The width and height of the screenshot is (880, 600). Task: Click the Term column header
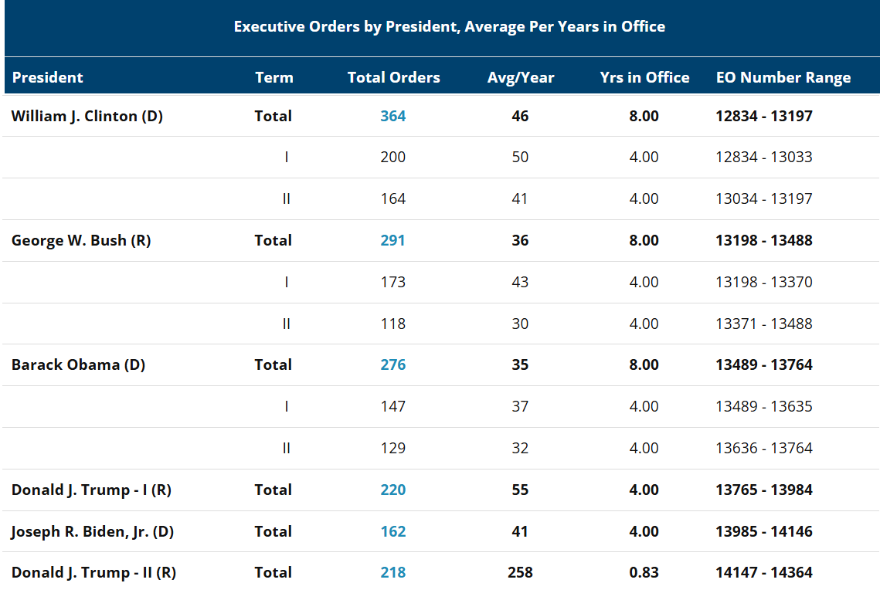click(274, 77)
